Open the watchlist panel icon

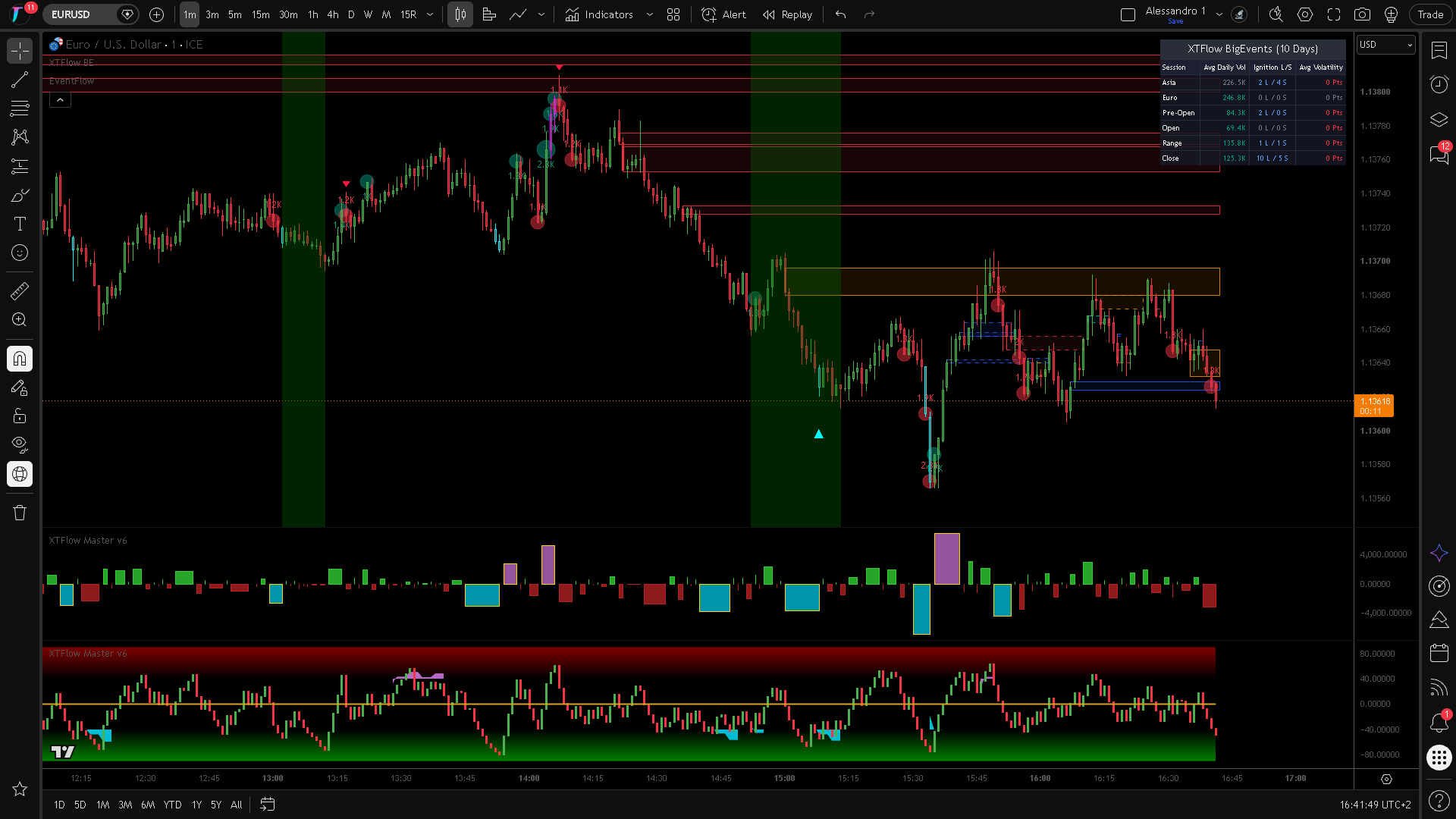pyautogui.click(x=1439, y=51)
